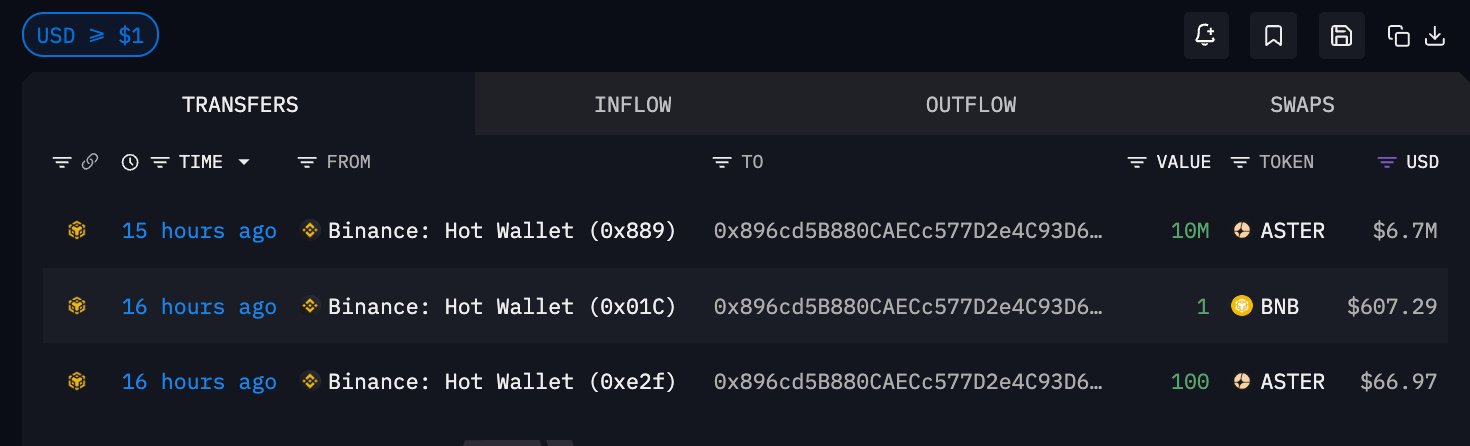Click the BNB token coin icon

1242,306
